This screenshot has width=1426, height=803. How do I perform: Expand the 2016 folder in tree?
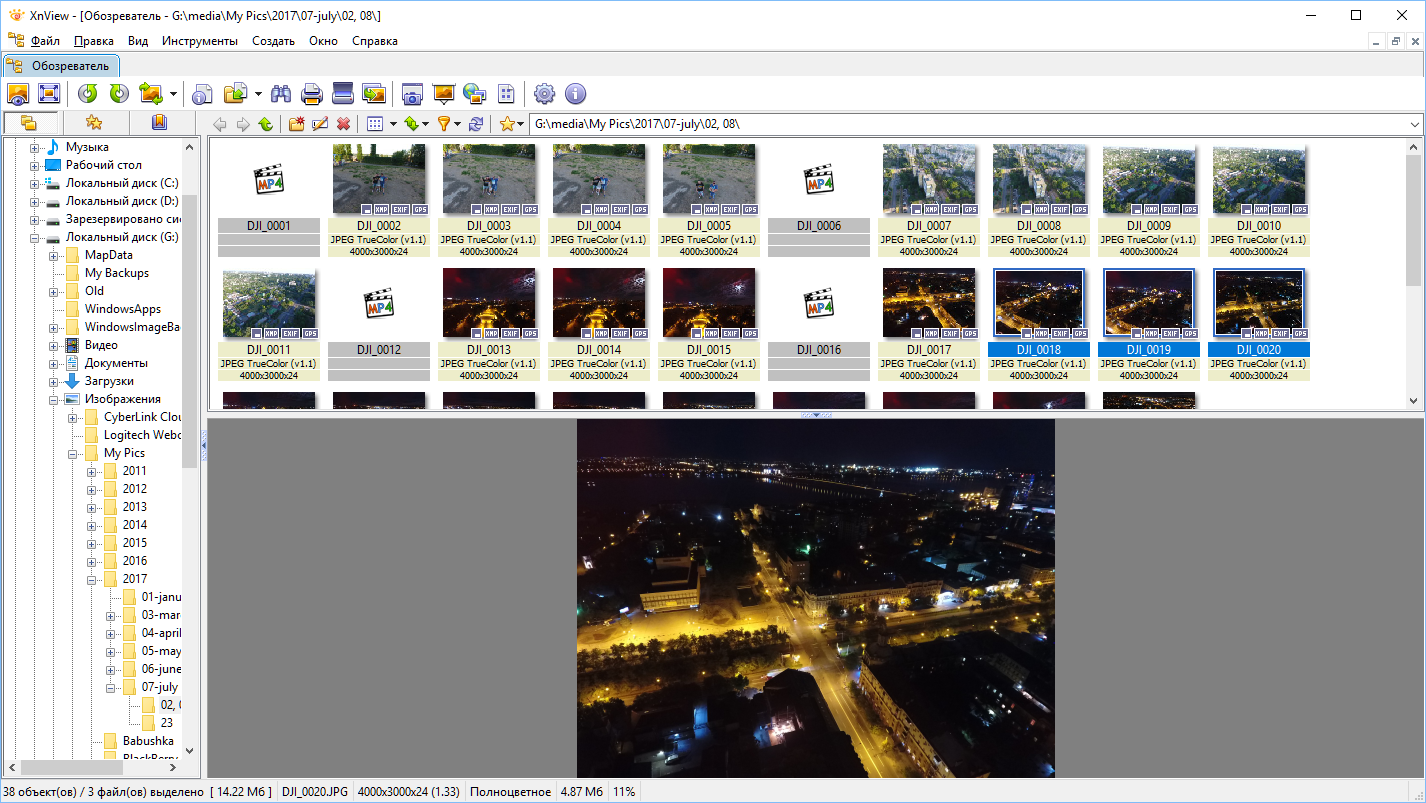(x=92, y=561)
